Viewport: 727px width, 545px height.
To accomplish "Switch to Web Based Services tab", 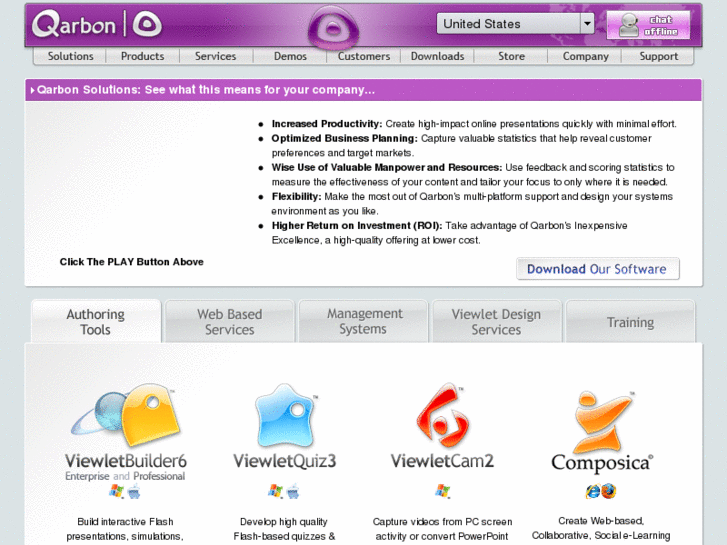I will click(x=230, y=321).
